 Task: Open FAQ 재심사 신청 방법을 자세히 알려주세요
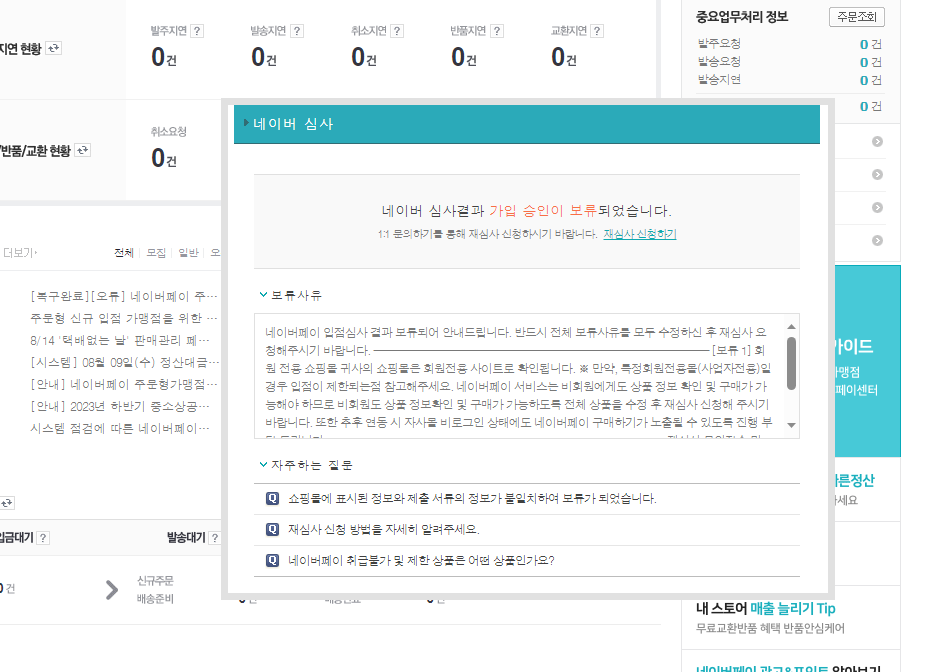pos(384,529)
